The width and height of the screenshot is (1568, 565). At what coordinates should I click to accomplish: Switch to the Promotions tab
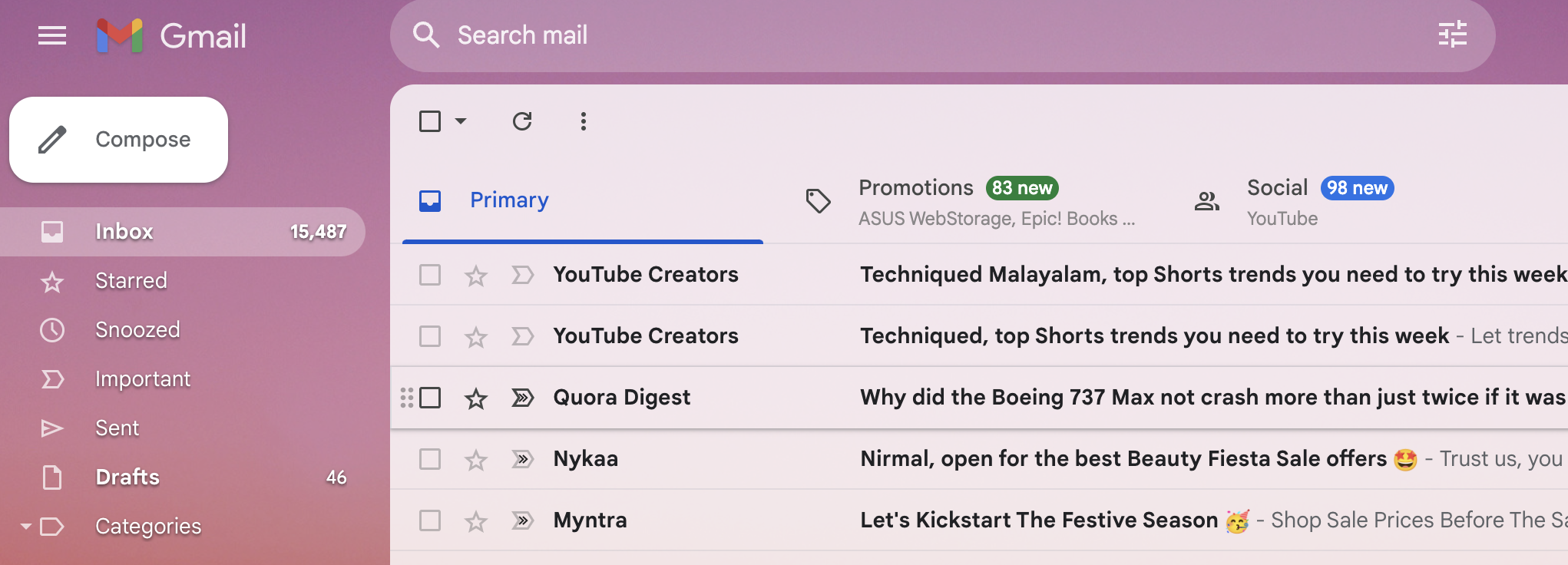coord(971,201)
